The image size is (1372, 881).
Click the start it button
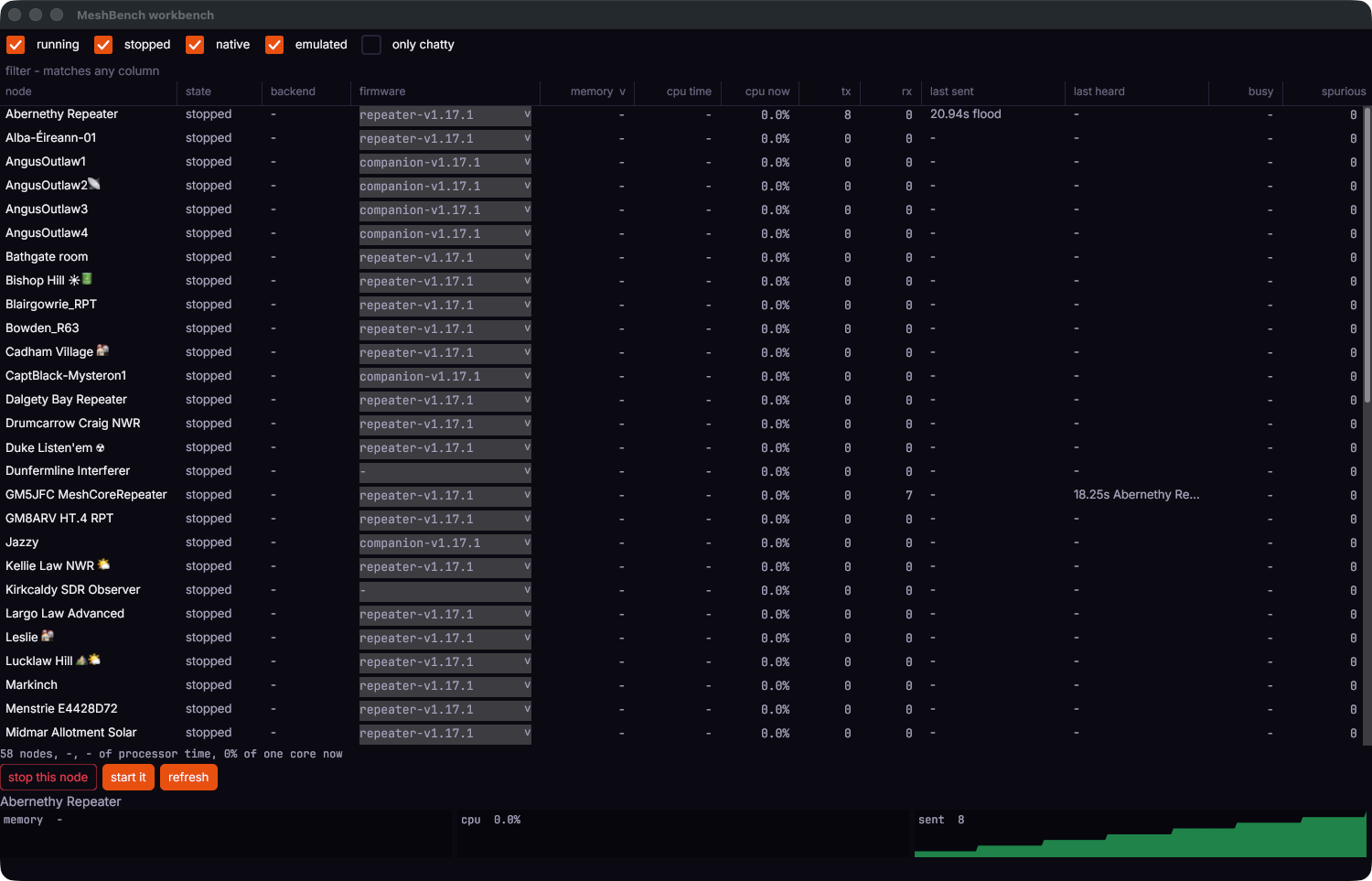click(128, 778)
